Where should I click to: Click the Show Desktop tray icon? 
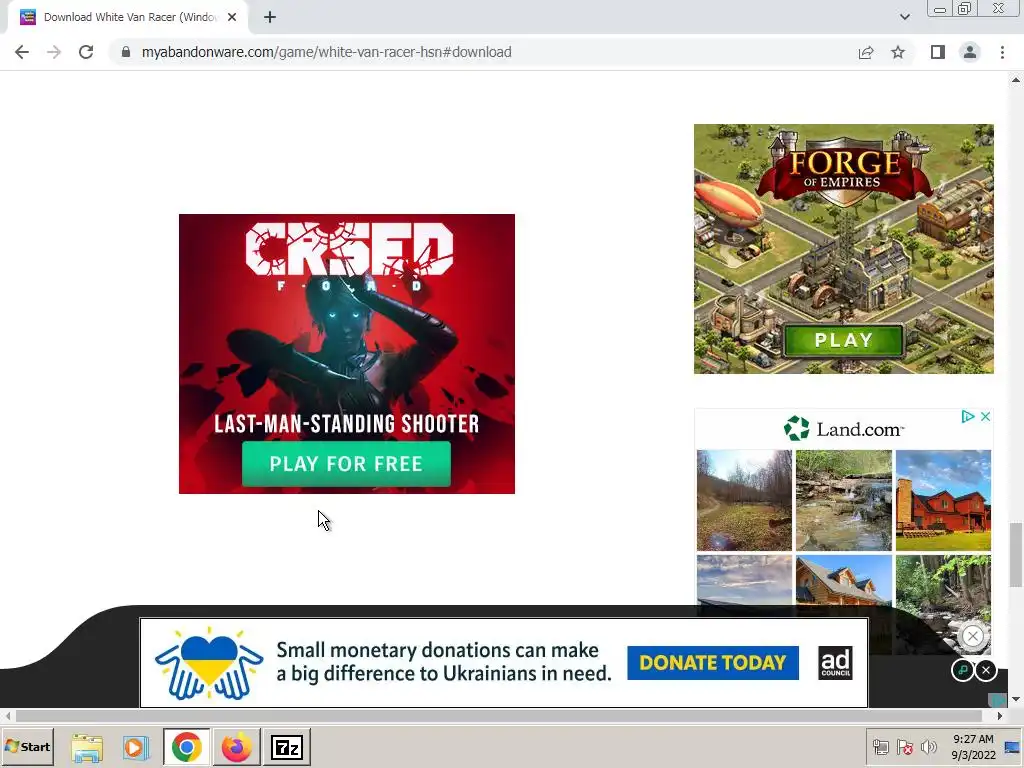[x=1013, y=747]
